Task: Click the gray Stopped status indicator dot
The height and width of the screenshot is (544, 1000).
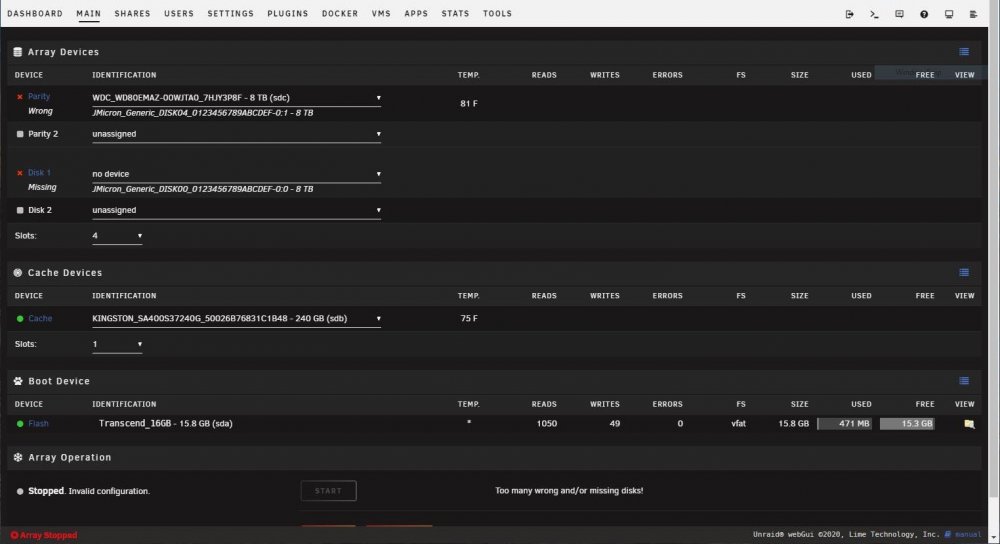Action: (x=20, y=491)
